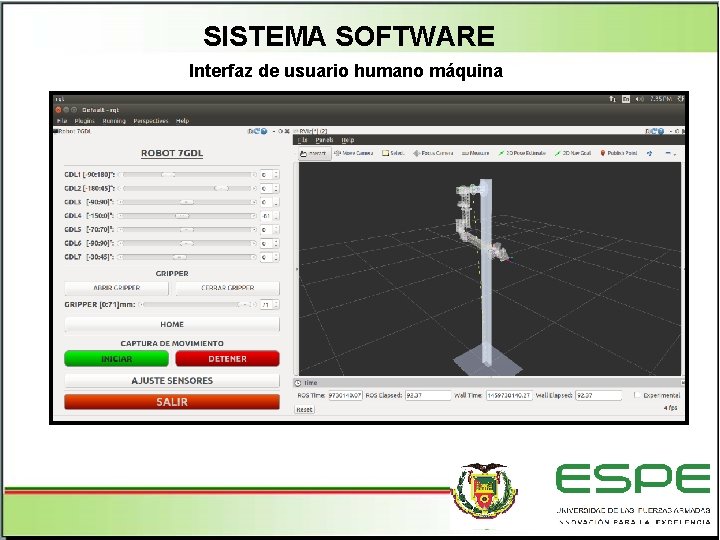Select the 2D Nav Goal tool
The height and width of the screenshot is (540, 720).
[x=573, y=153]
